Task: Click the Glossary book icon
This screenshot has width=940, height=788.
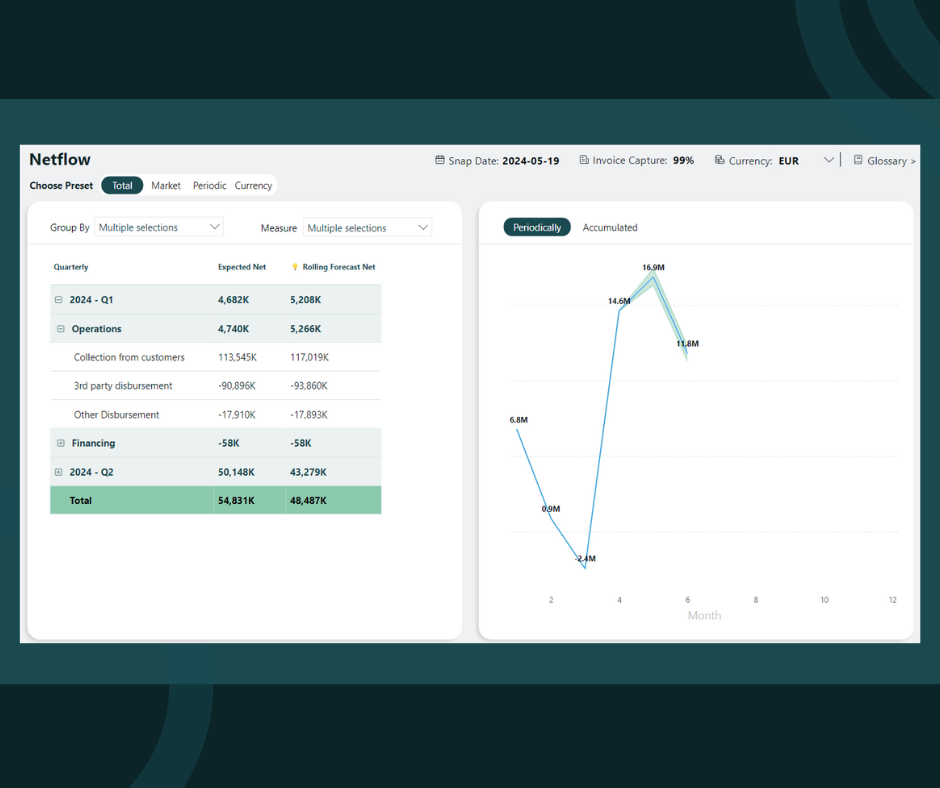Action: pyautogui.click(x=858, y=160)
